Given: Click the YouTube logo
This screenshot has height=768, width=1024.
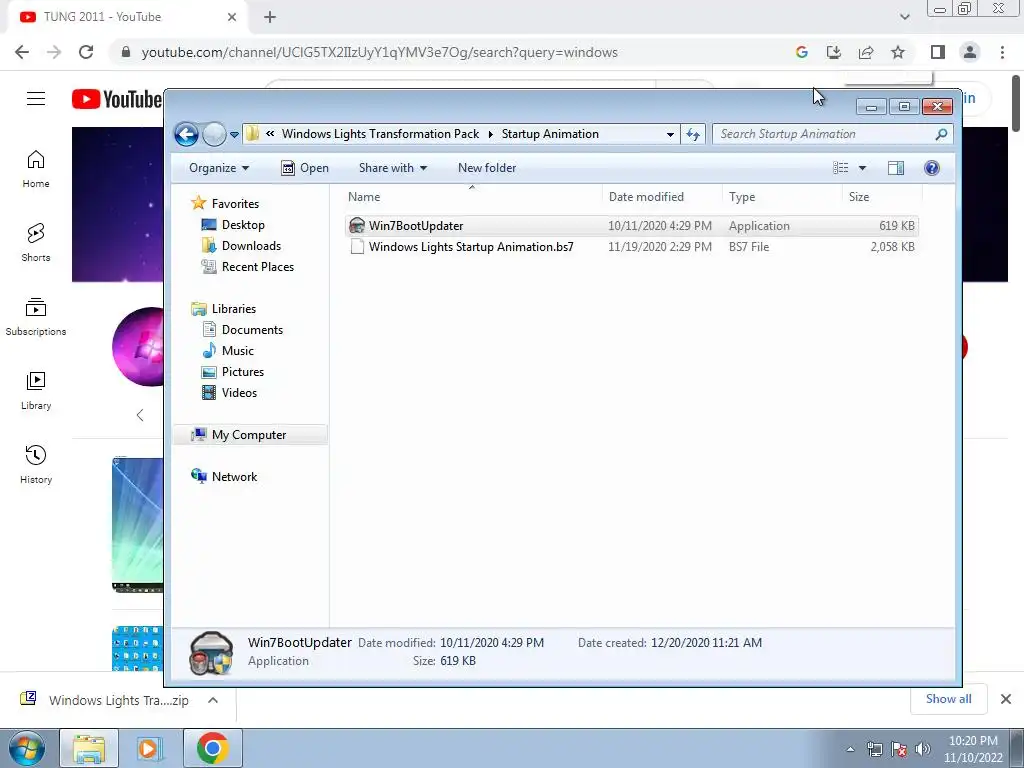Looking at the screenshot, I should [x=116, y=99].
